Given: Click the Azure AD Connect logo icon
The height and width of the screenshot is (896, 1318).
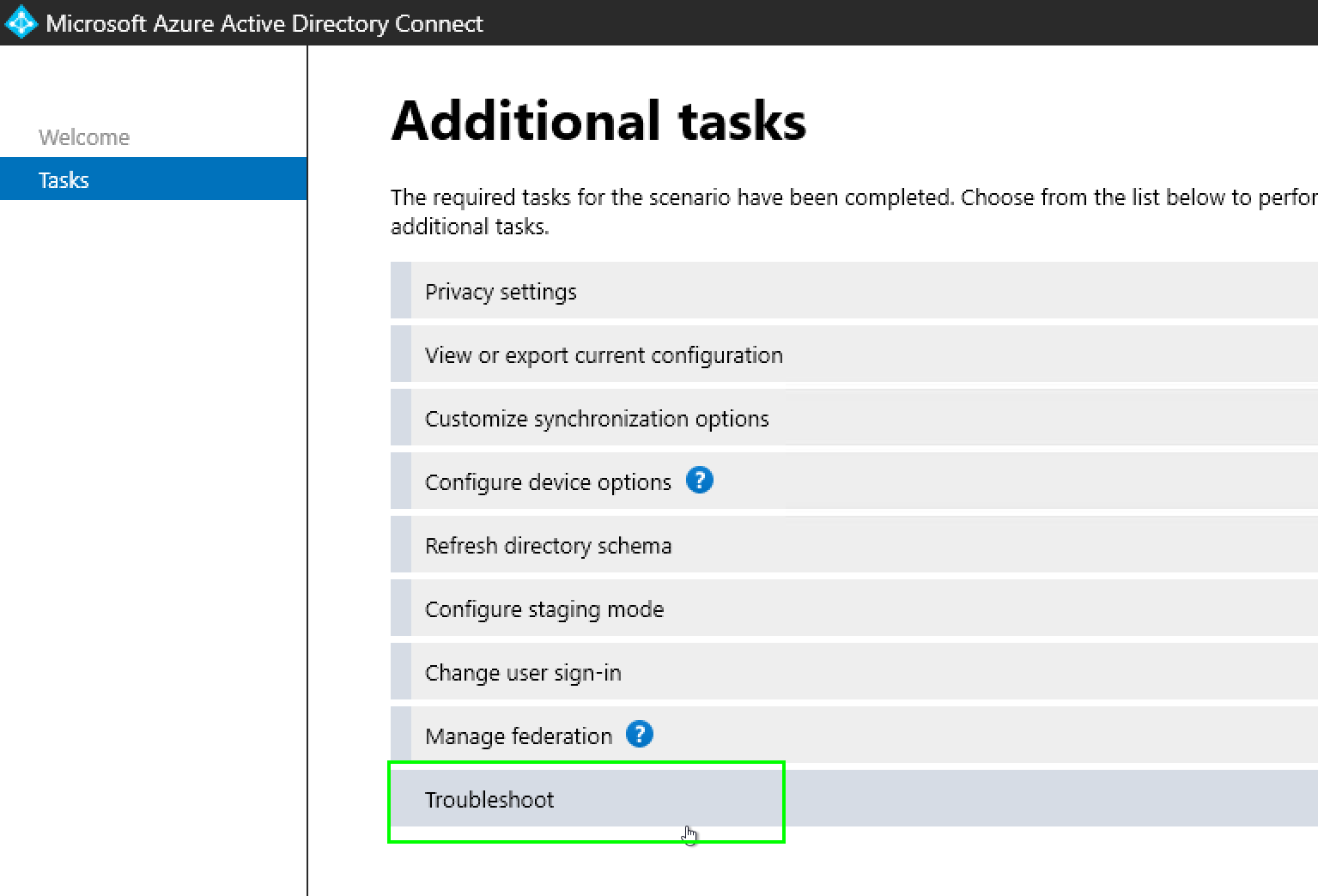Looking at the screenshot, I should (21, 22).
